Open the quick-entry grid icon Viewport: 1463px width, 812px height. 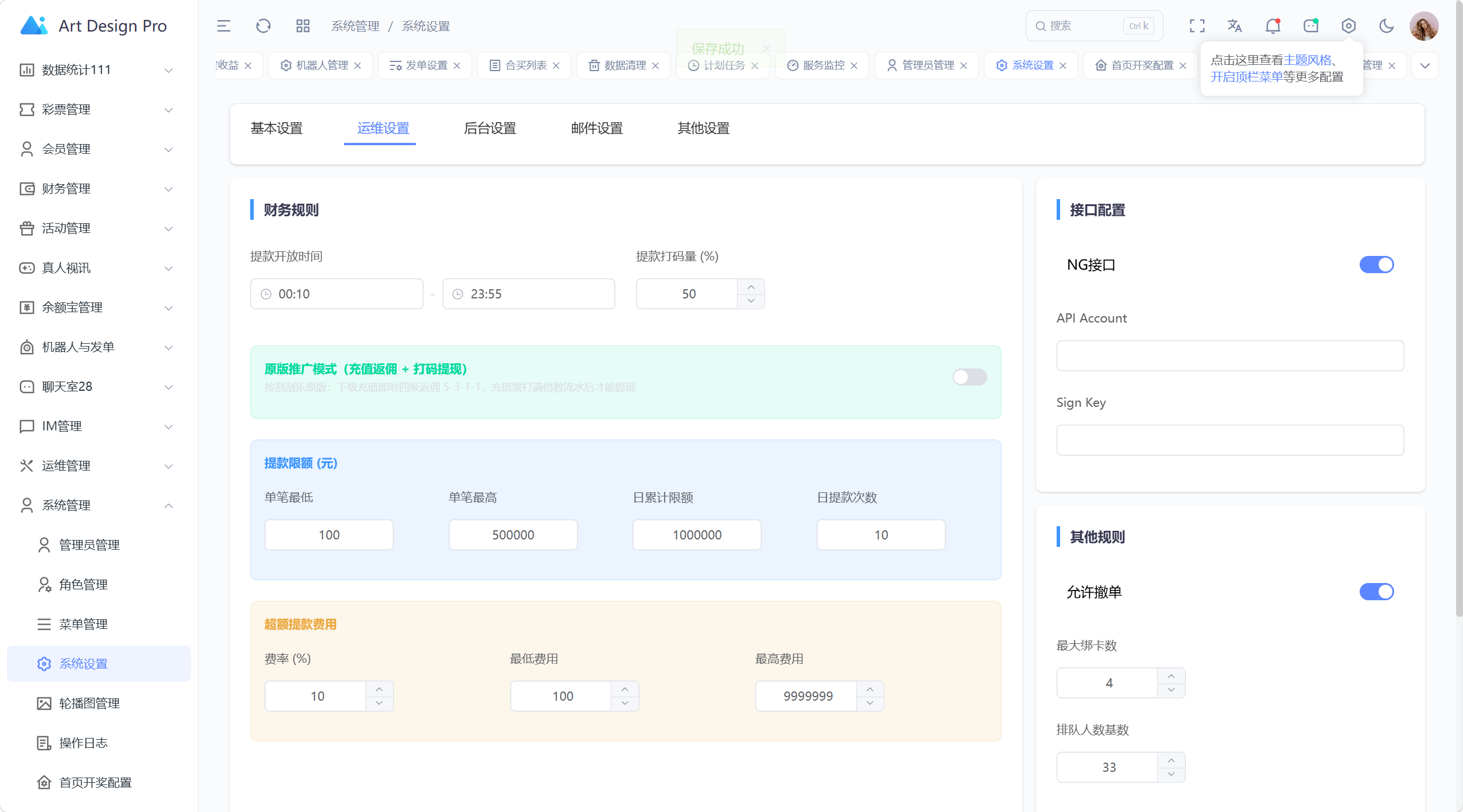click(302, 26)
